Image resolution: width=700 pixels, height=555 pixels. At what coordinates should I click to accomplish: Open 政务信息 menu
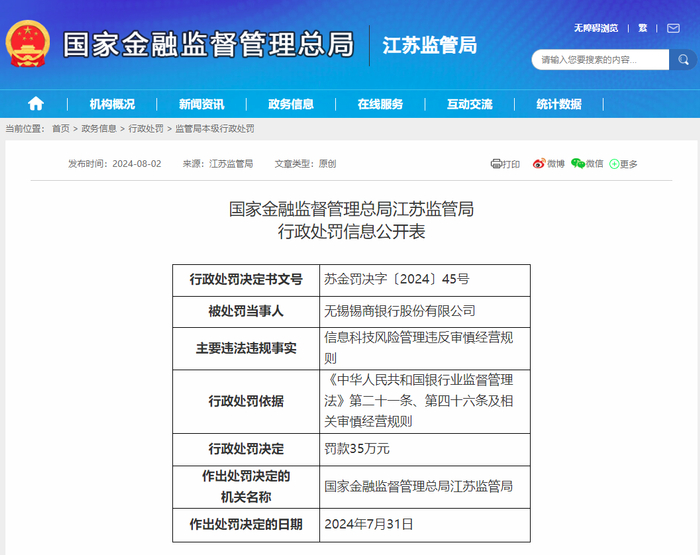click(x=291, y=104)
